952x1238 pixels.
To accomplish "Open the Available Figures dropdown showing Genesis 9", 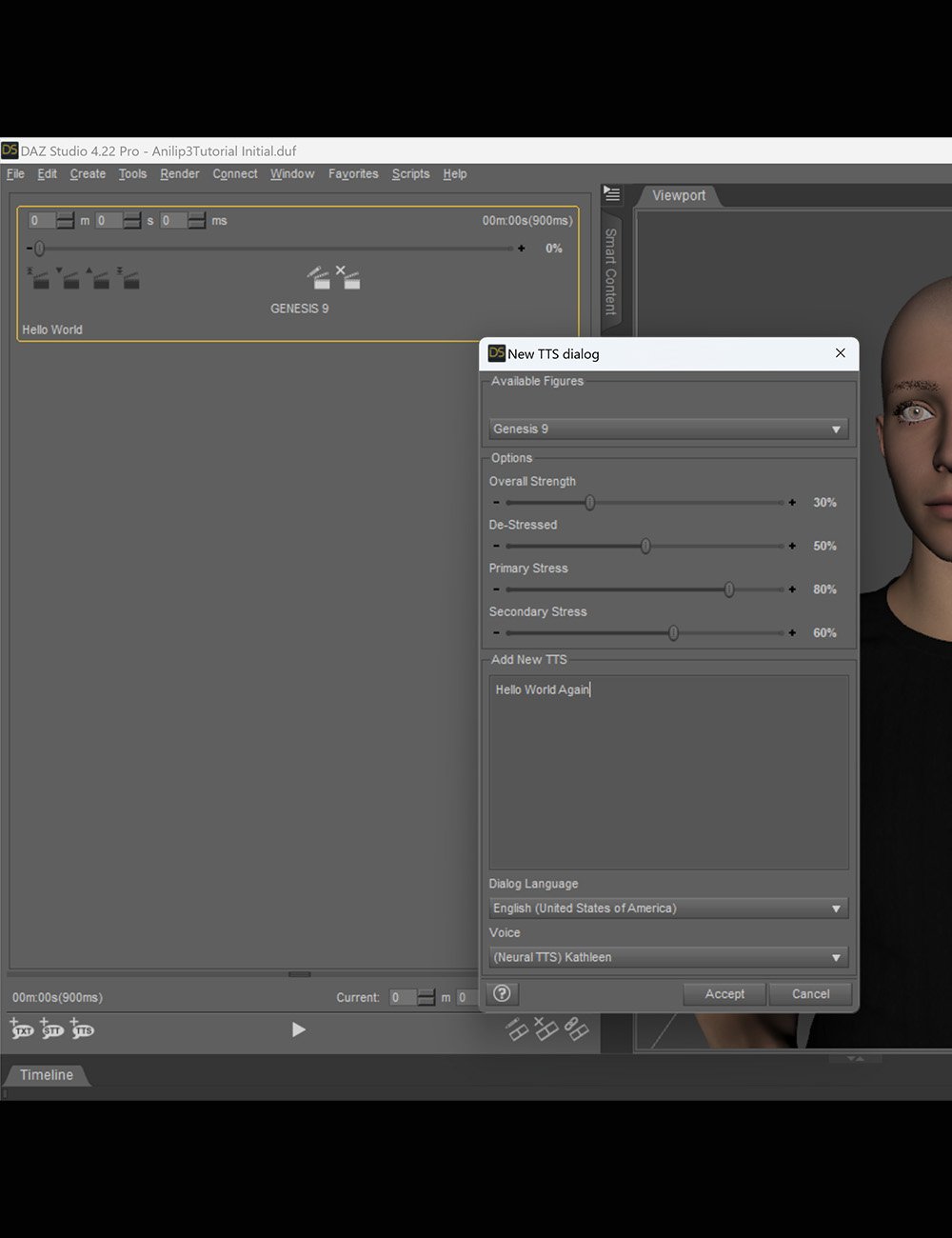I will pos(666,429).
